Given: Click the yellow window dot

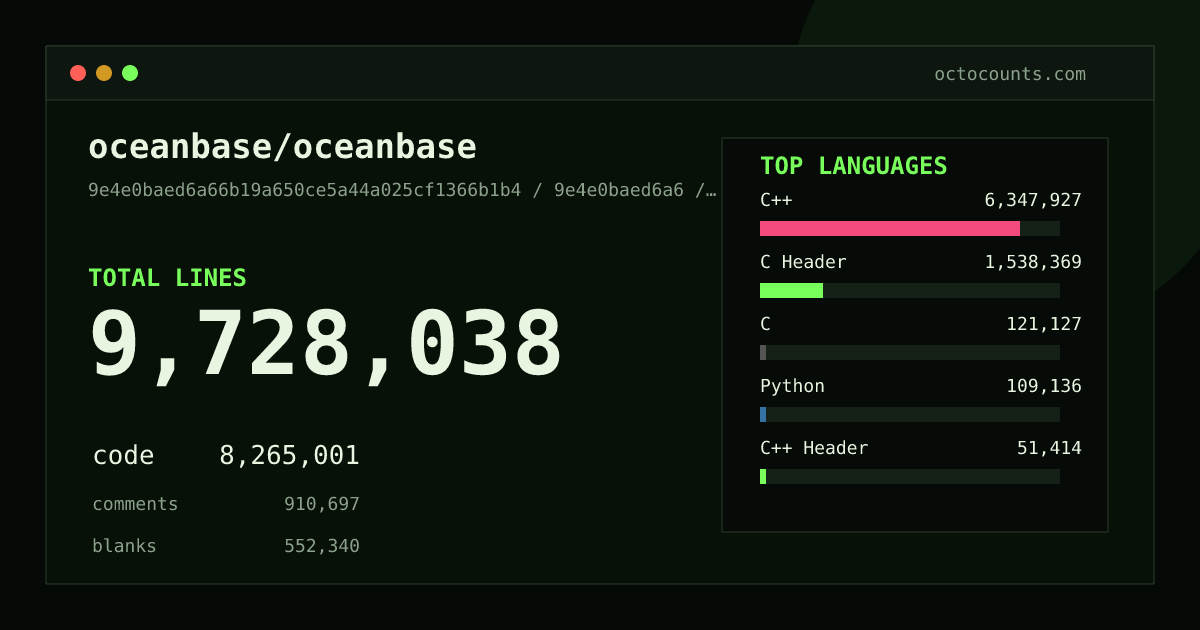Looking at the screenshot, I should (104, 73).
